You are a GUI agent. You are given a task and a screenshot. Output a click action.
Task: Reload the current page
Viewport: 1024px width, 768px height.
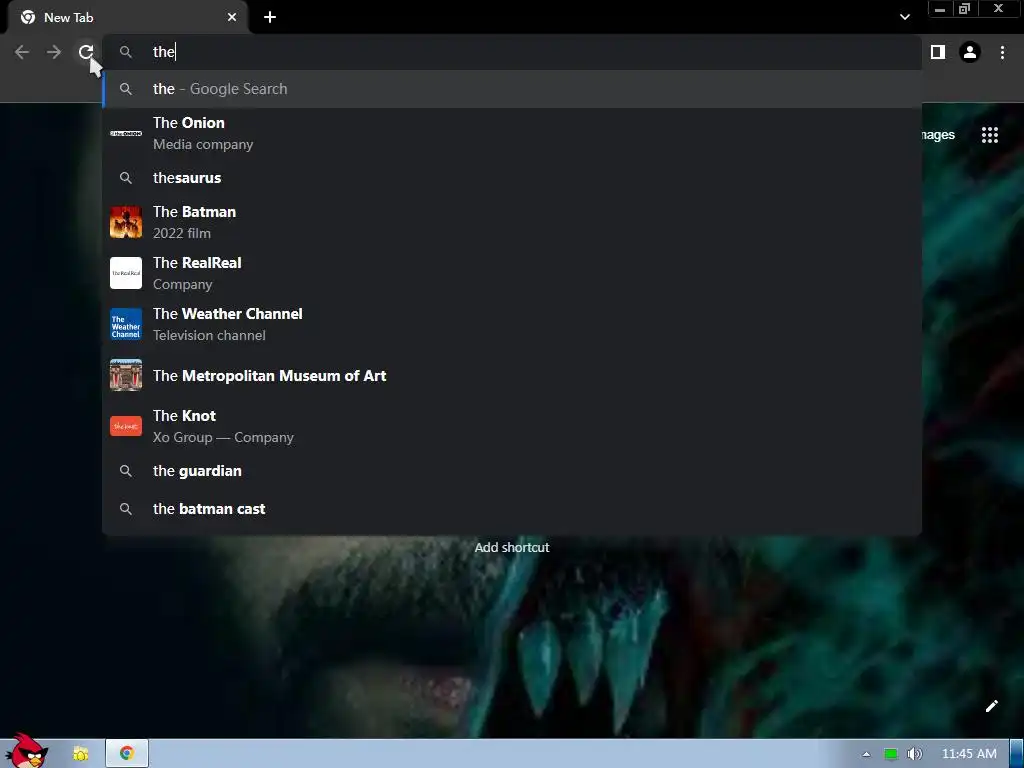click(x=86, y=52)
